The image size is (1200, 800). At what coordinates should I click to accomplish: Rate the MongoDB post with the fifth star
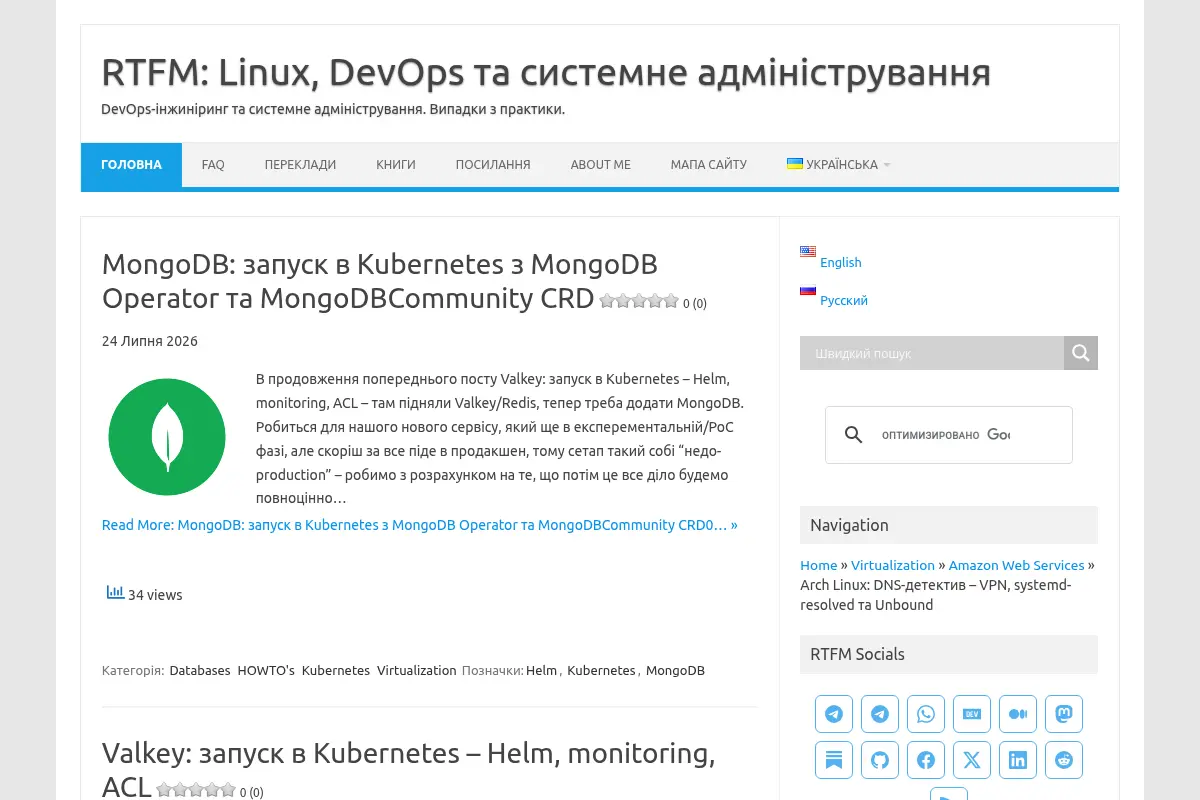click(671, 300)
